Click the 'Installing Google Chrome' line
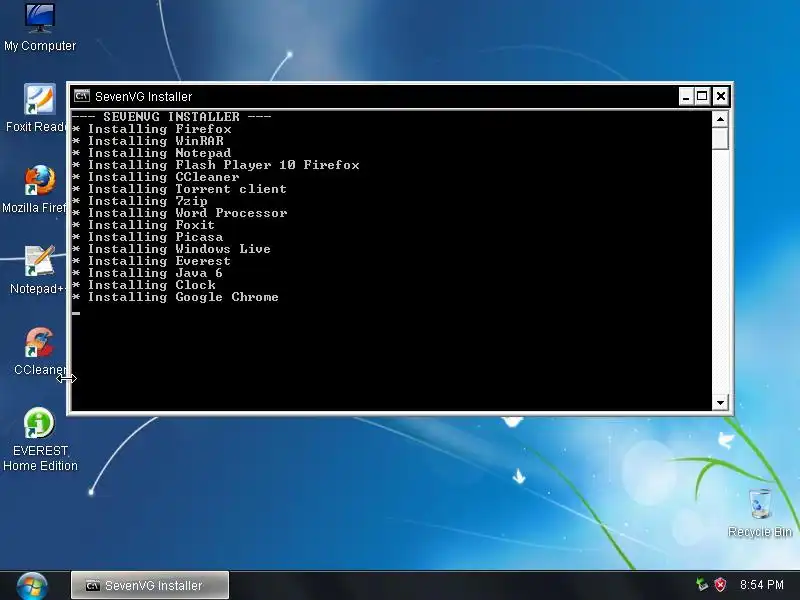This screenshot has width=800, height=600. click(x=176, y=297)
